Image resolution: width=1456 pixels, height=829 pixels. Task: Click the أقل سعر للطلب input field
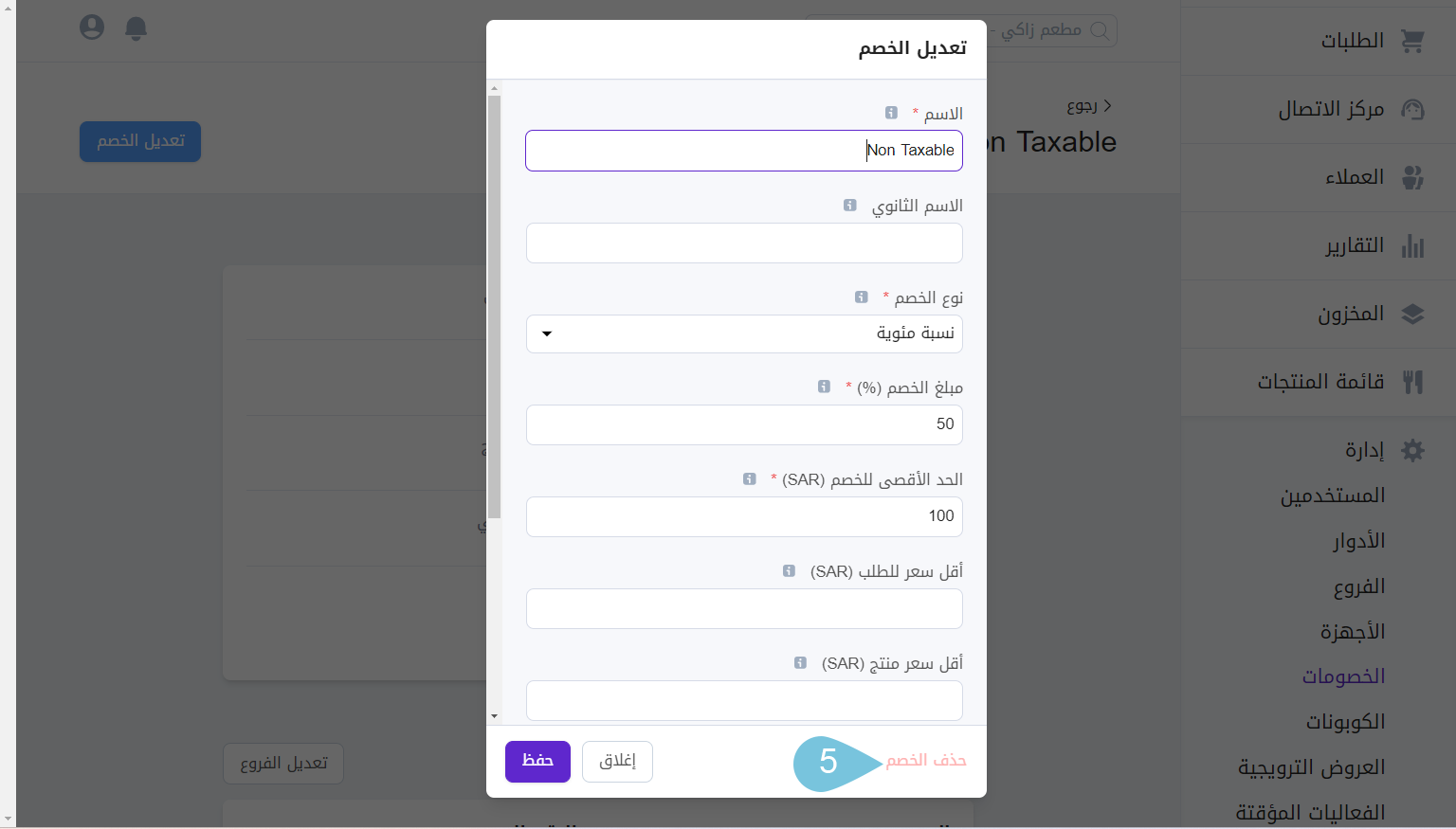tap(744, 608)
